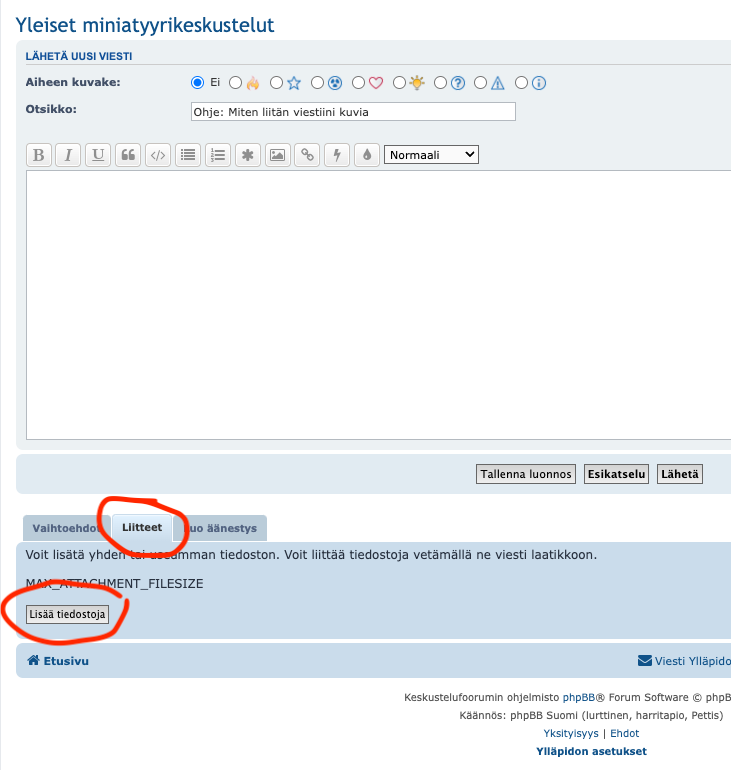Open the Yksityisyys privacy link
Viewport: 731px width, 770px height.
tap(571, 733)
